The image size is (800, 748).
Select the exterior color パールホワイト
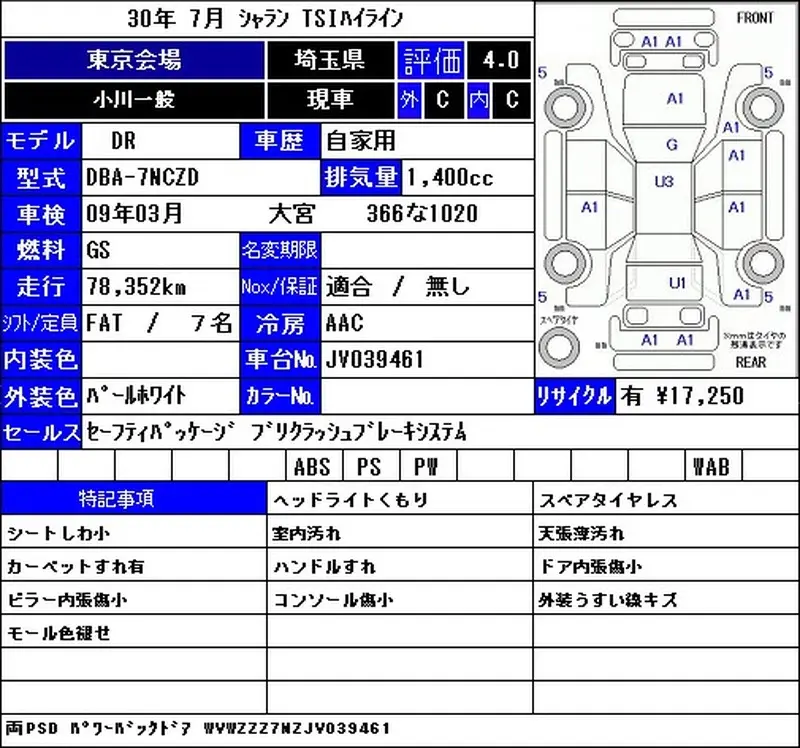[x=136, y=396]
